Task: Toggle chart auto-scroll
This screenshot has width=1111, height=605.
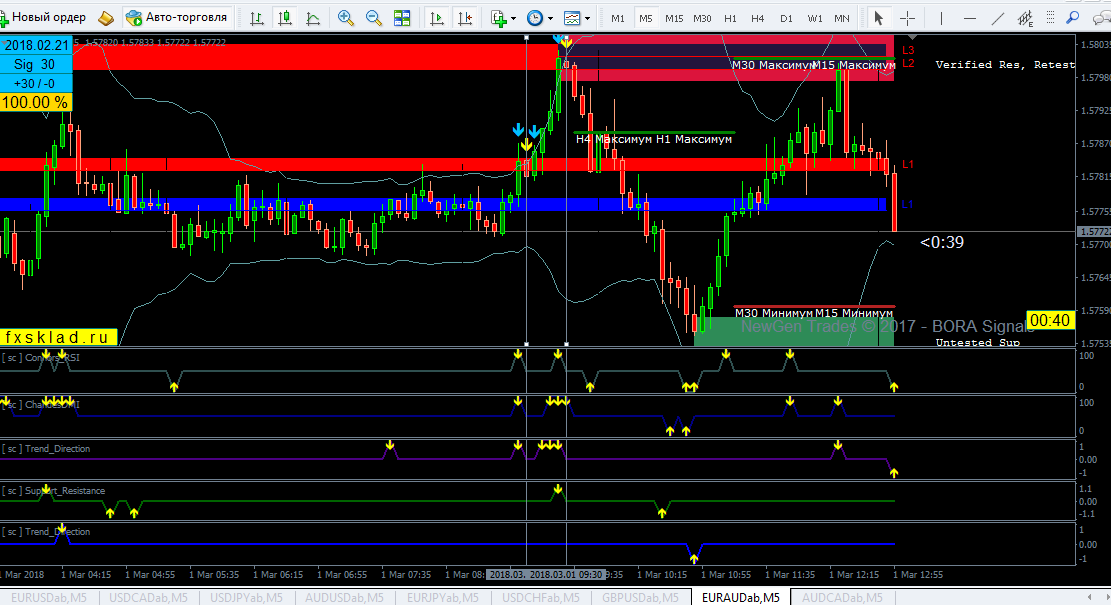Action: click(x=436, y=18)
